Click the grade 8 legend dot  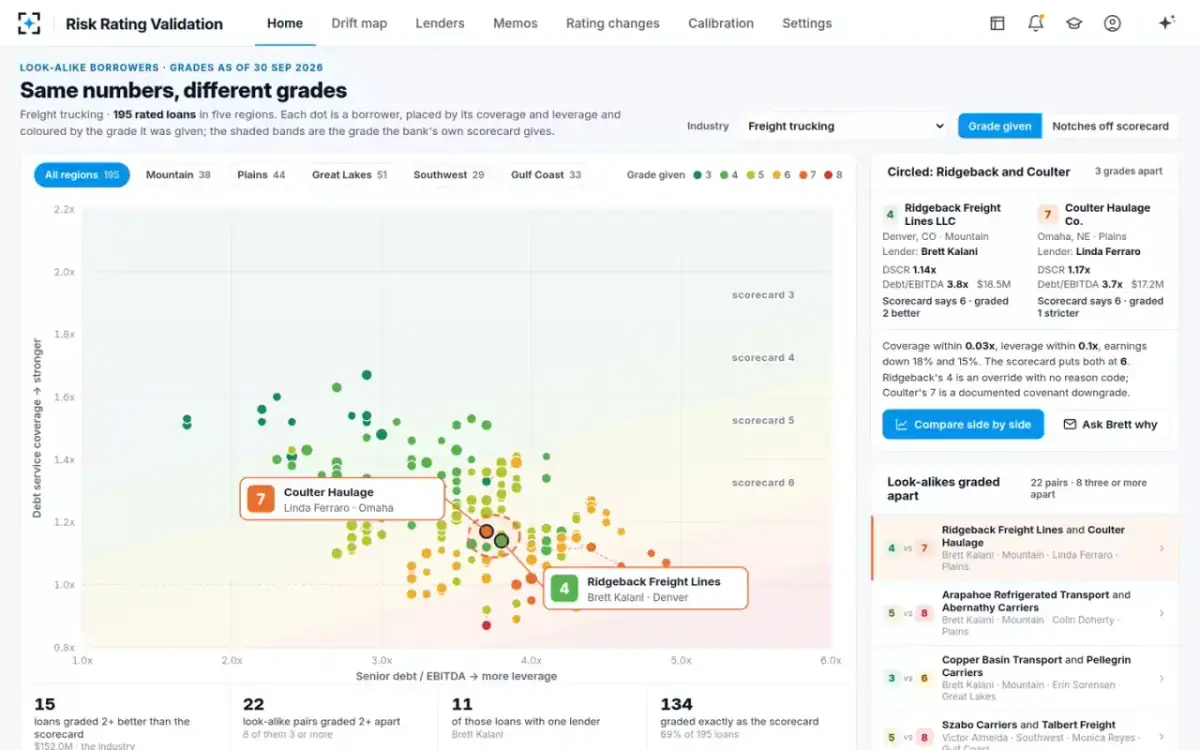tap(827, 175)
